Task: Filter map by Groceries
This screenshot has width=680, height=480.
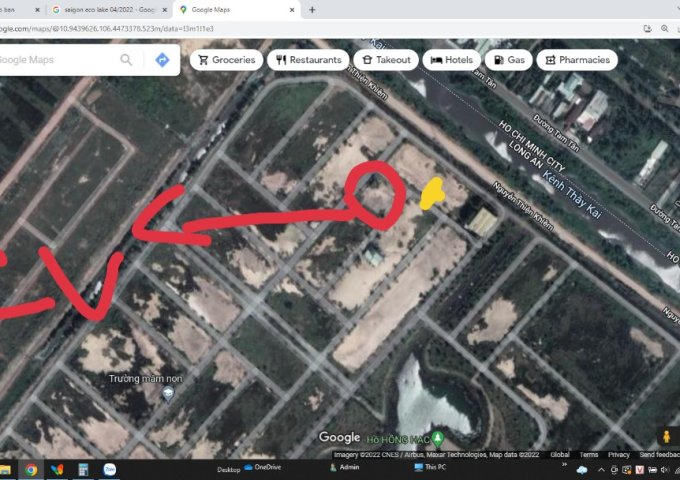Action: click(227, 60)
